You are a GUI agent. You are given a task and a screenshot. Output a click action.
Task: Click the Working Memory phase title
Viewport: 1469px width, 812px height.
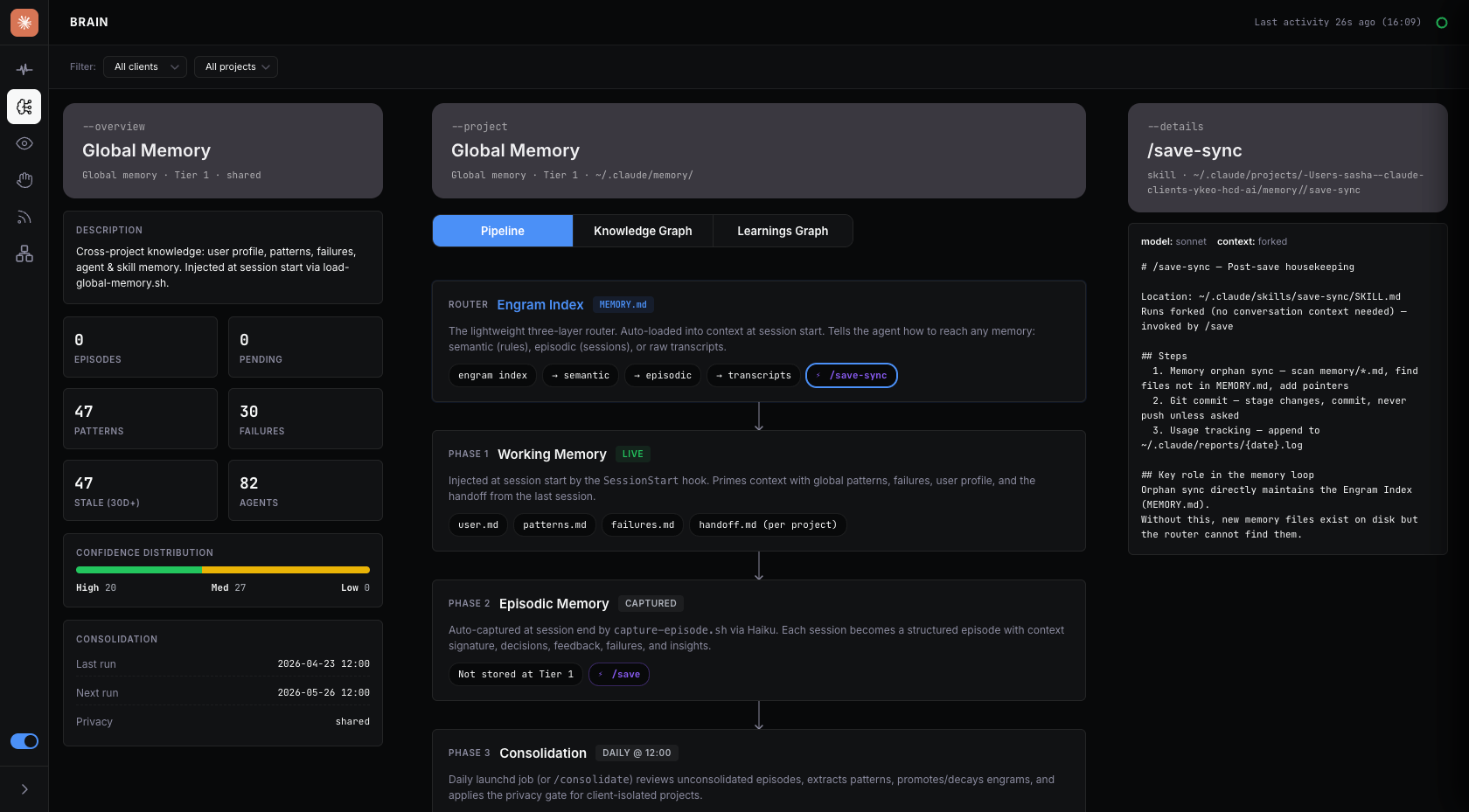click(552, 455)
